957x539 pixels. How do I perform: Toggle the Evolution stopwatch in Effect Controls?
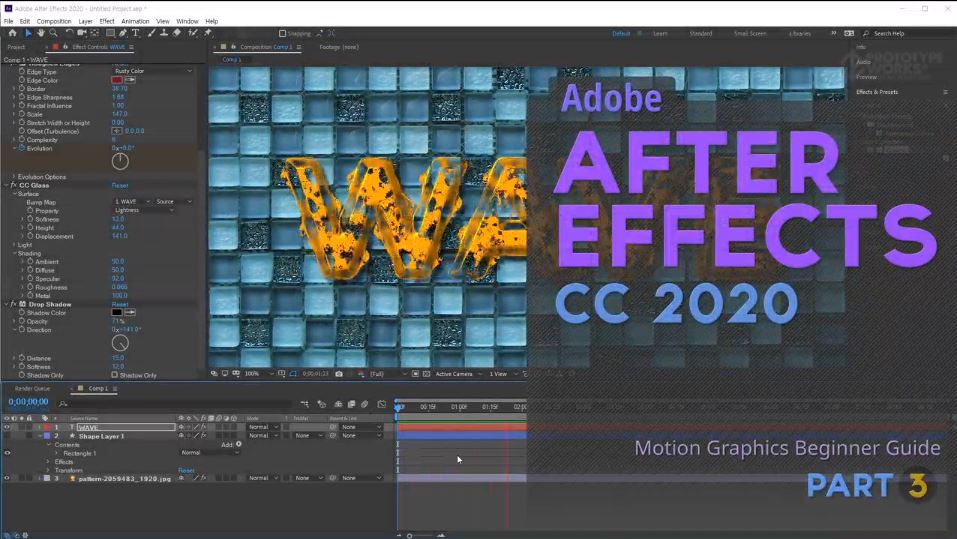[22, 148]
